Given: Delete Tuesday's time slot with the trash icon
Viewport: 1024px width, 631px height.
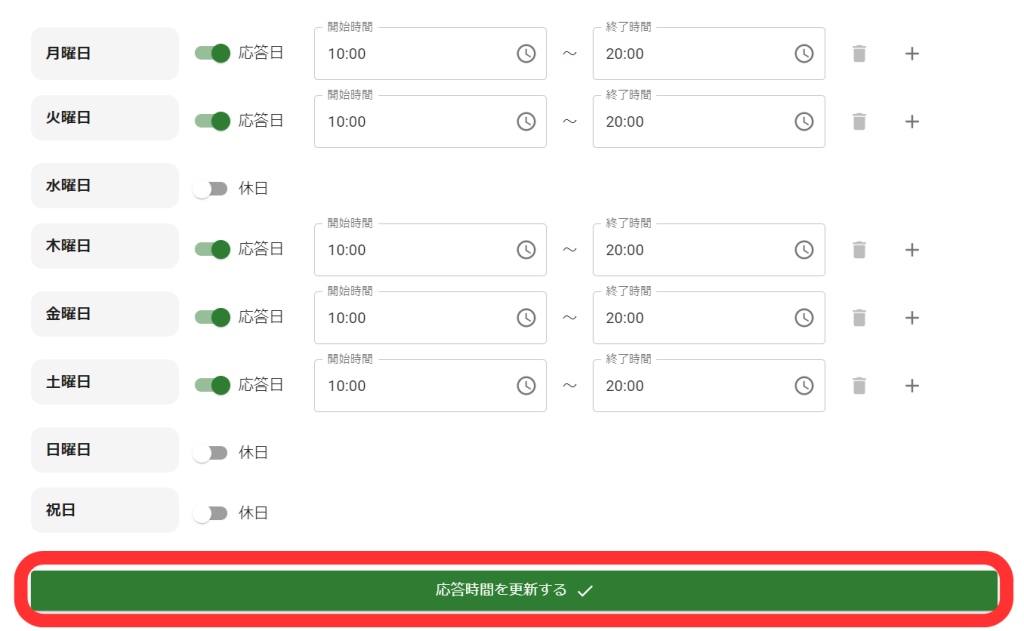Looking at the screenshot, I should click(859, 121).
